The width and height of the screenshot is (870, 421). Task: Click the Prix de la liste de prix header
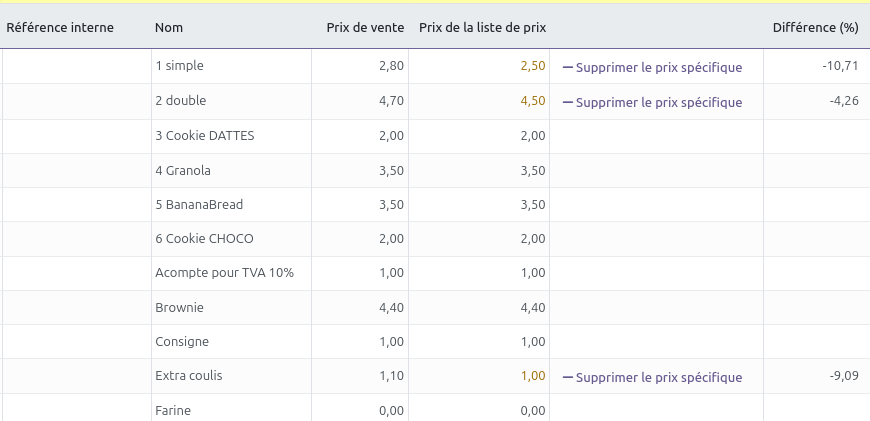pyautogui.click(x=482, y=28)
